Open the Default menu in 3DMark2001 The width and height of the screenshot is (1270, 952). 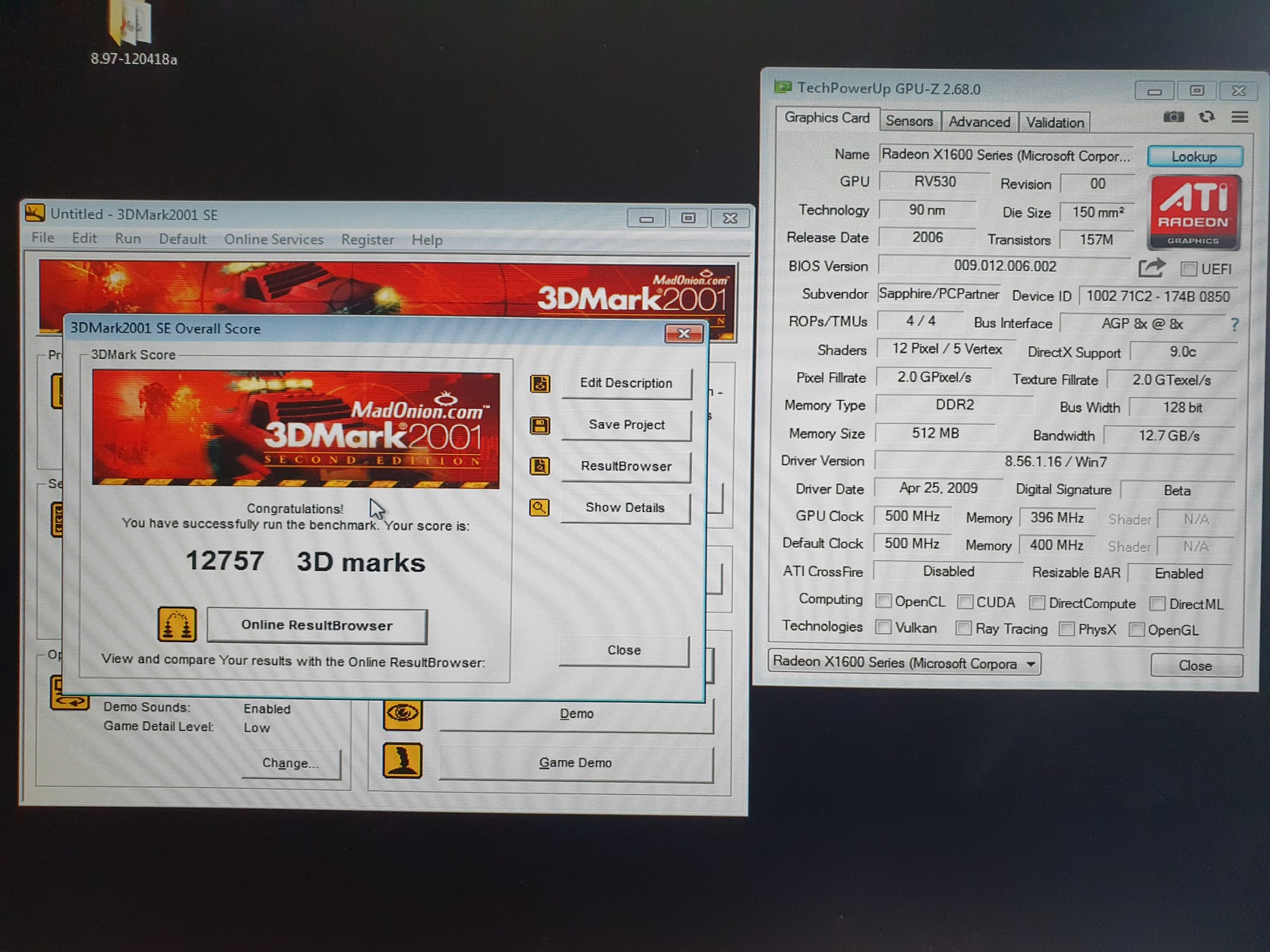(x=182, y=239)
